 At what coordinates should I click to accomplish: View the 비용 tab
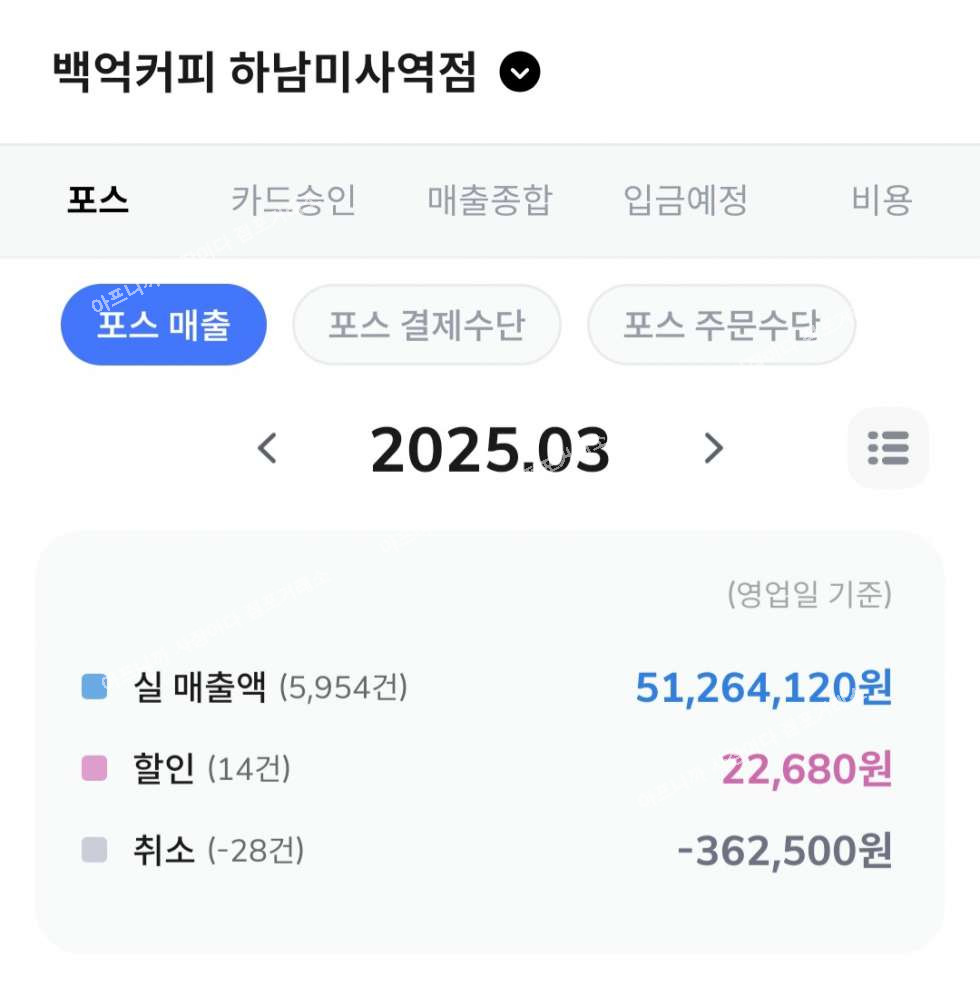point(881,200)
